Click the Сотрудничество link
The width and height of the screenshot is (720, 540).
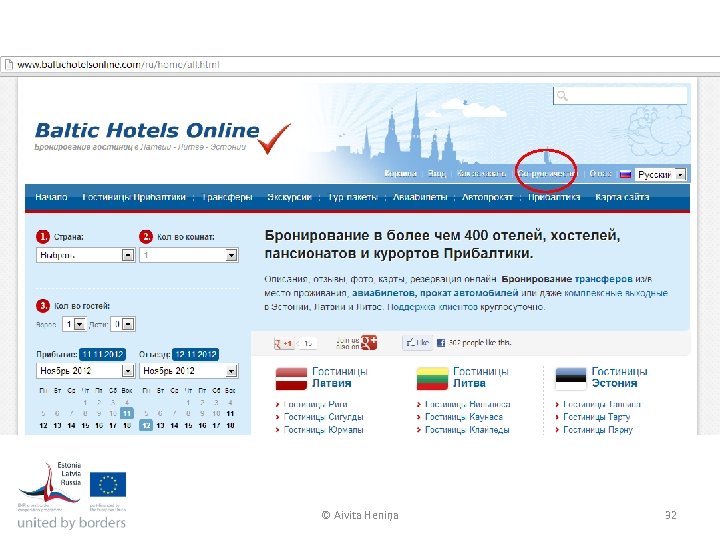(546, 174)
